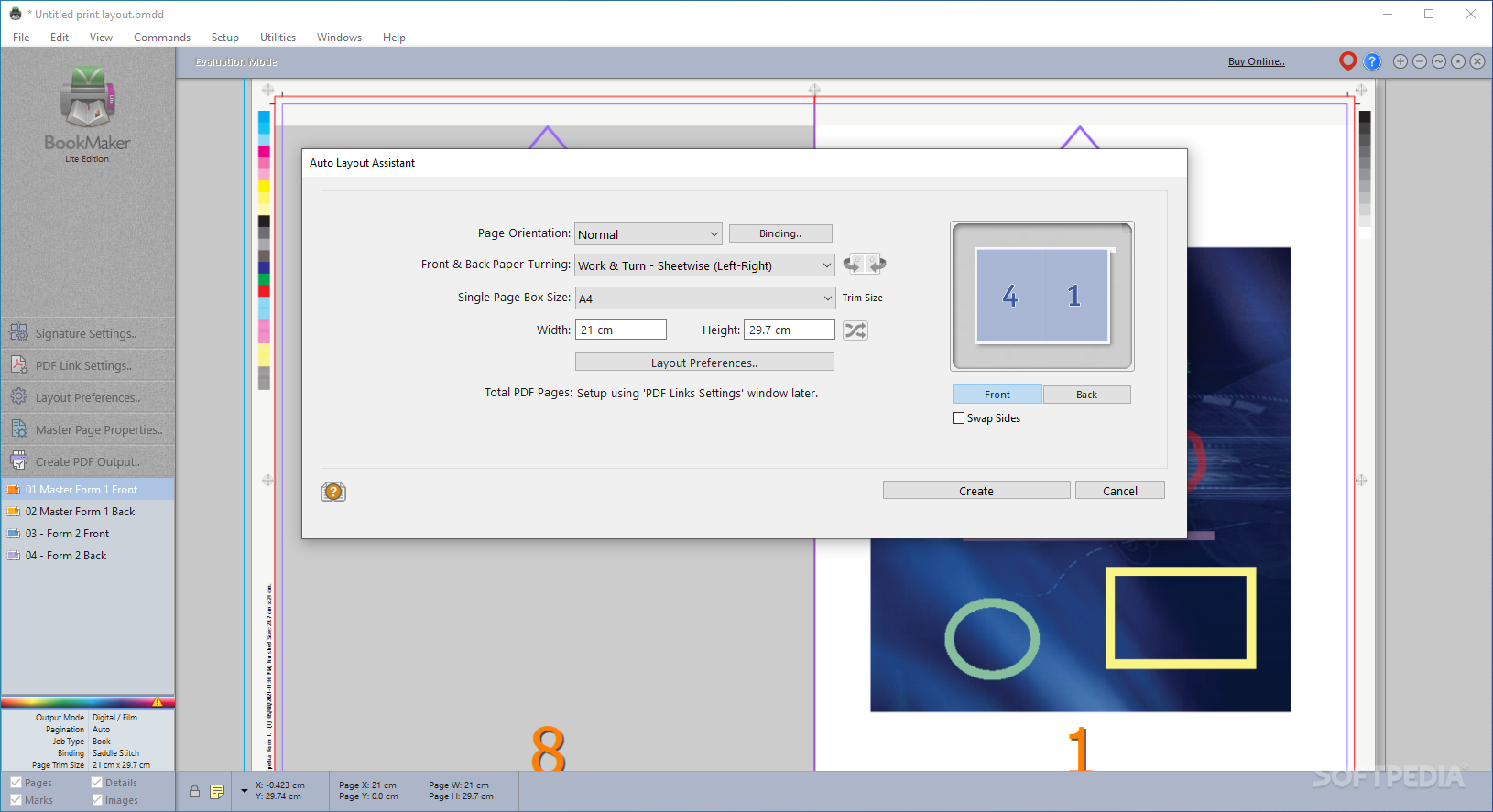Screen dimensions: 1493x812
Task: Click the red location pin icon
Action: [1347, 61]
